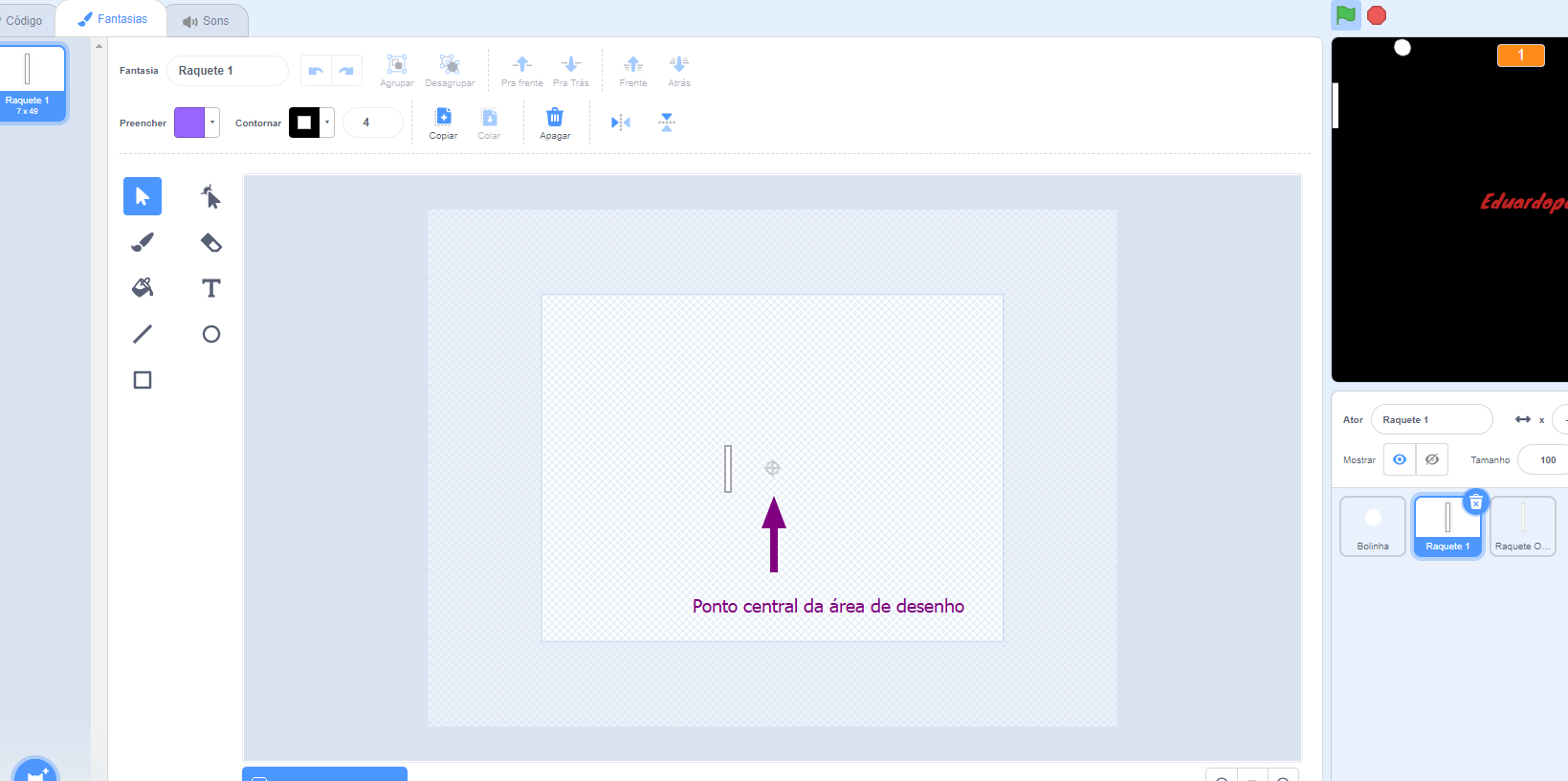Flip the costume vertically

pyautogui.click(x=667, y=123)
